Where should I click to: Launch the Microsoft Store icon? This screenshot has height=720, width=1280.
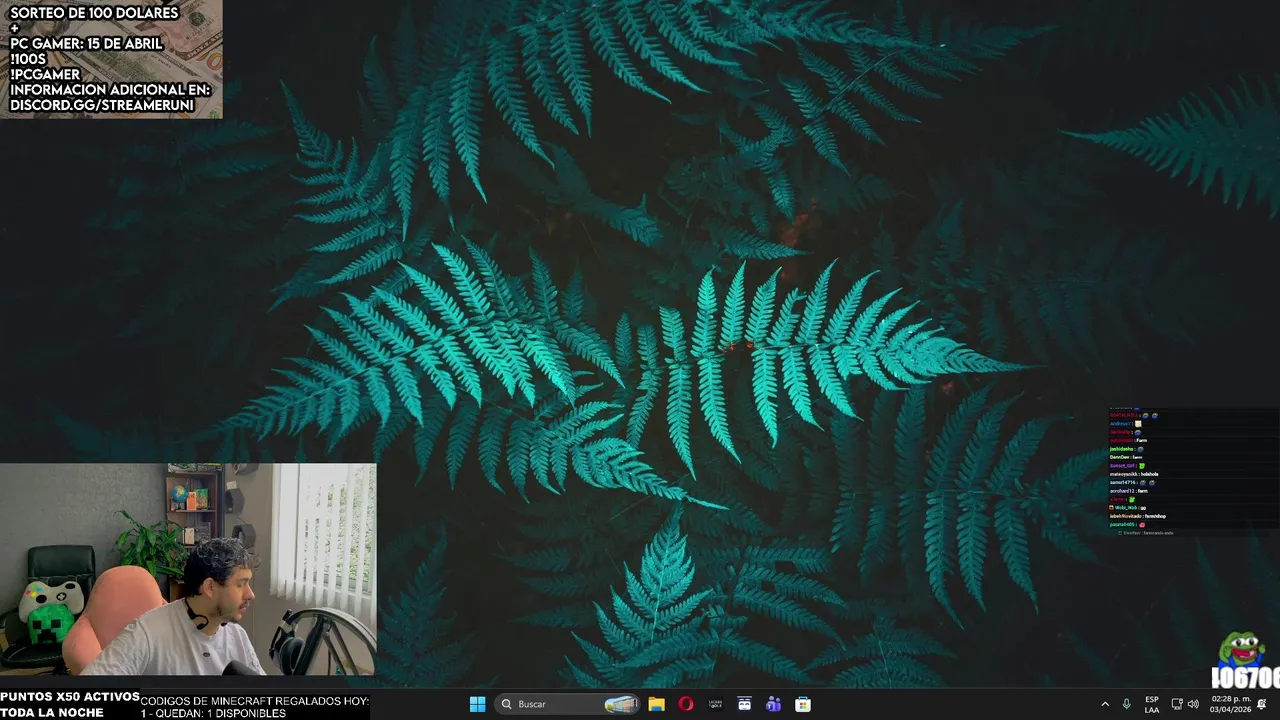(802, 704)
